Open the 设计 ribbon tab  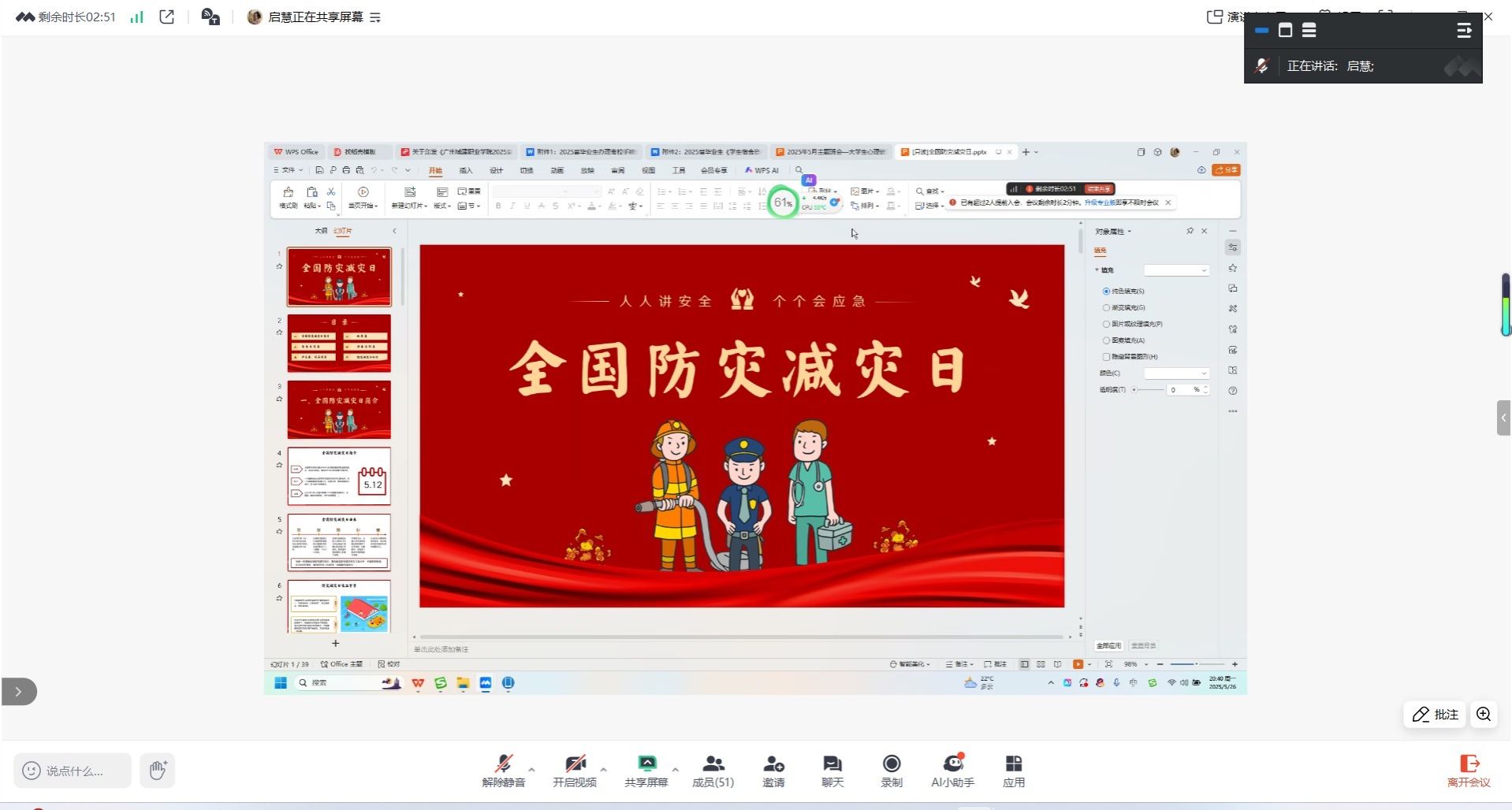pyautogui.click(x=496, y=170)
